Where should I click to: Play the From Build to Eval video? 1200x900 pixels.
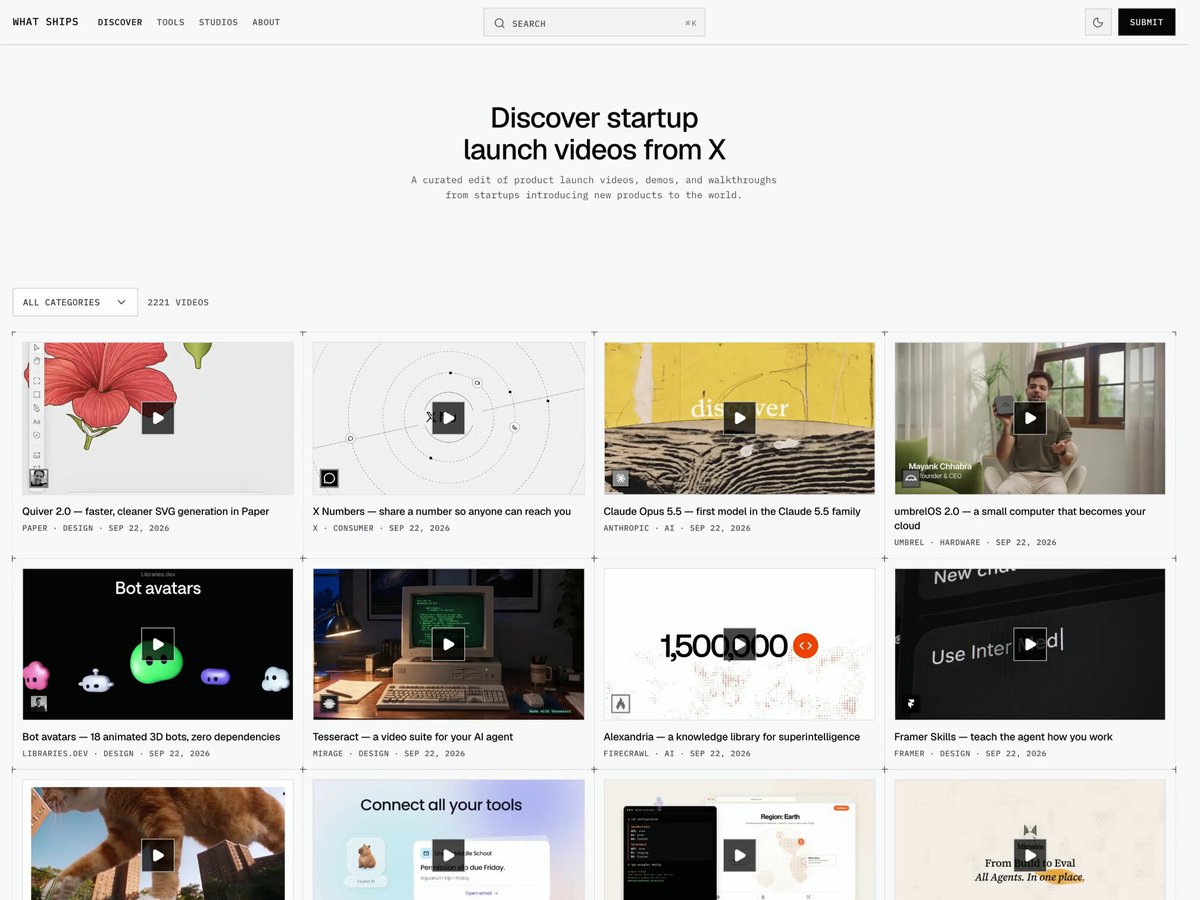[x=1030, y=855]
